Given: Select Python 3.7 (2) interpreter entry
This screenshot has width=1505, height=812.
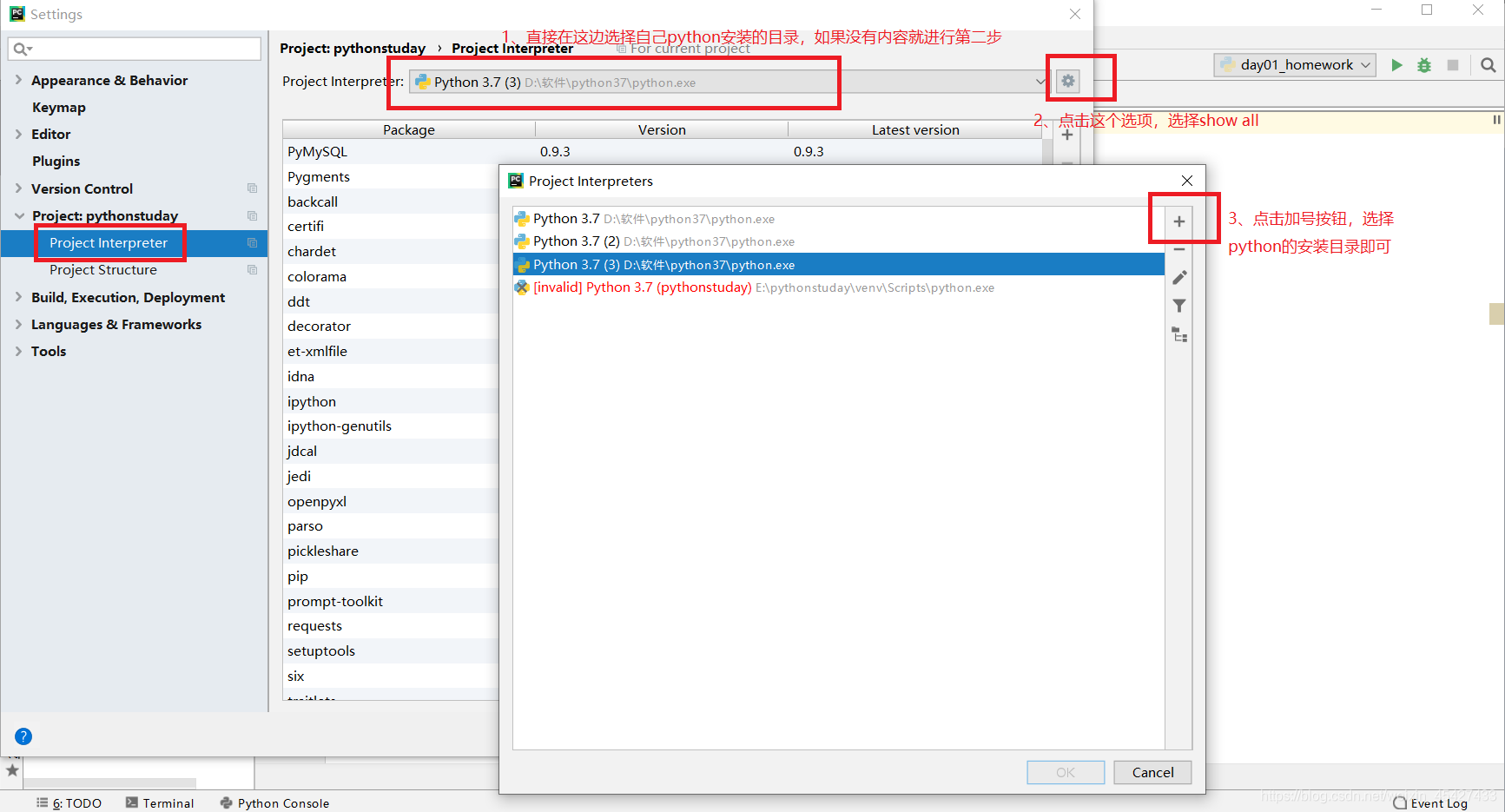Looking at the screenshot, I should pyautogui.click(x=838, y=241).
